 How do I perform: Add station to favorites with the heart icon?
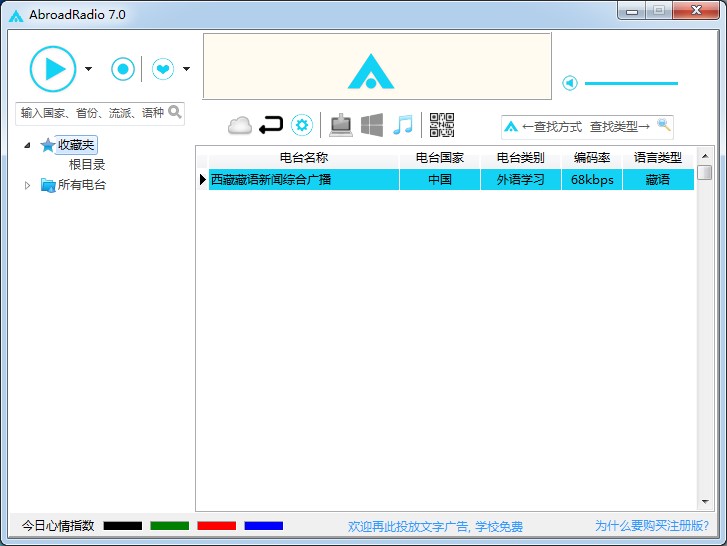(163, 69)
